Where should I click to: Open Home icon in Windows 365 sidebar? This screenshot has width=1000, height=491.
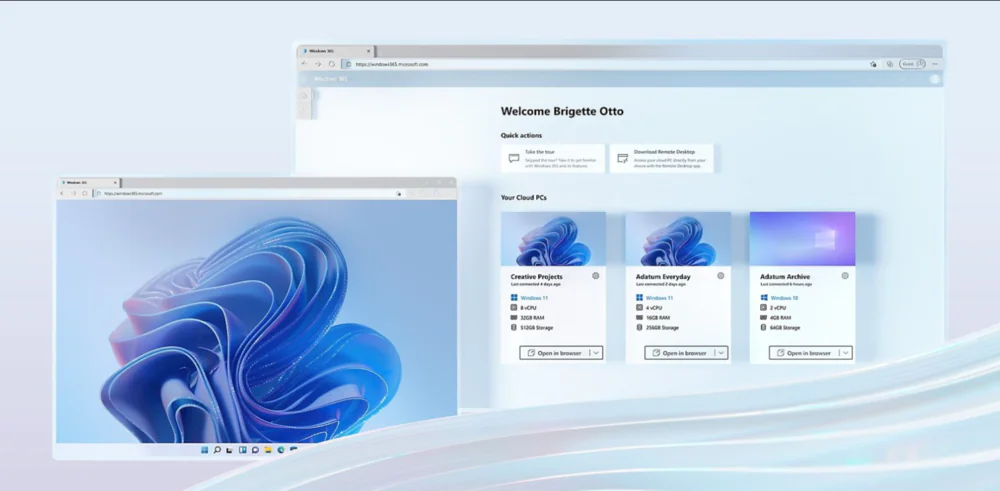(x=304, y=96)
